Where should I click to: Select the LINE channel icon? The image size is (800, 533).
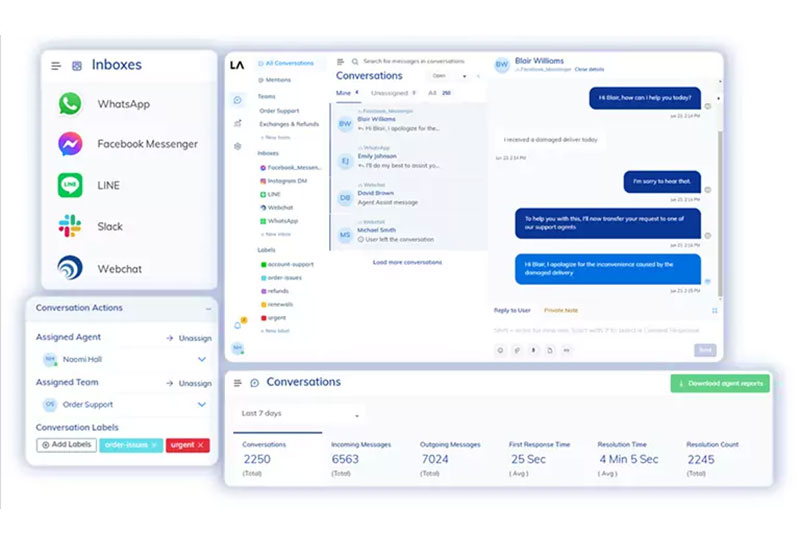pyautogui.click(x=69, y=185)
